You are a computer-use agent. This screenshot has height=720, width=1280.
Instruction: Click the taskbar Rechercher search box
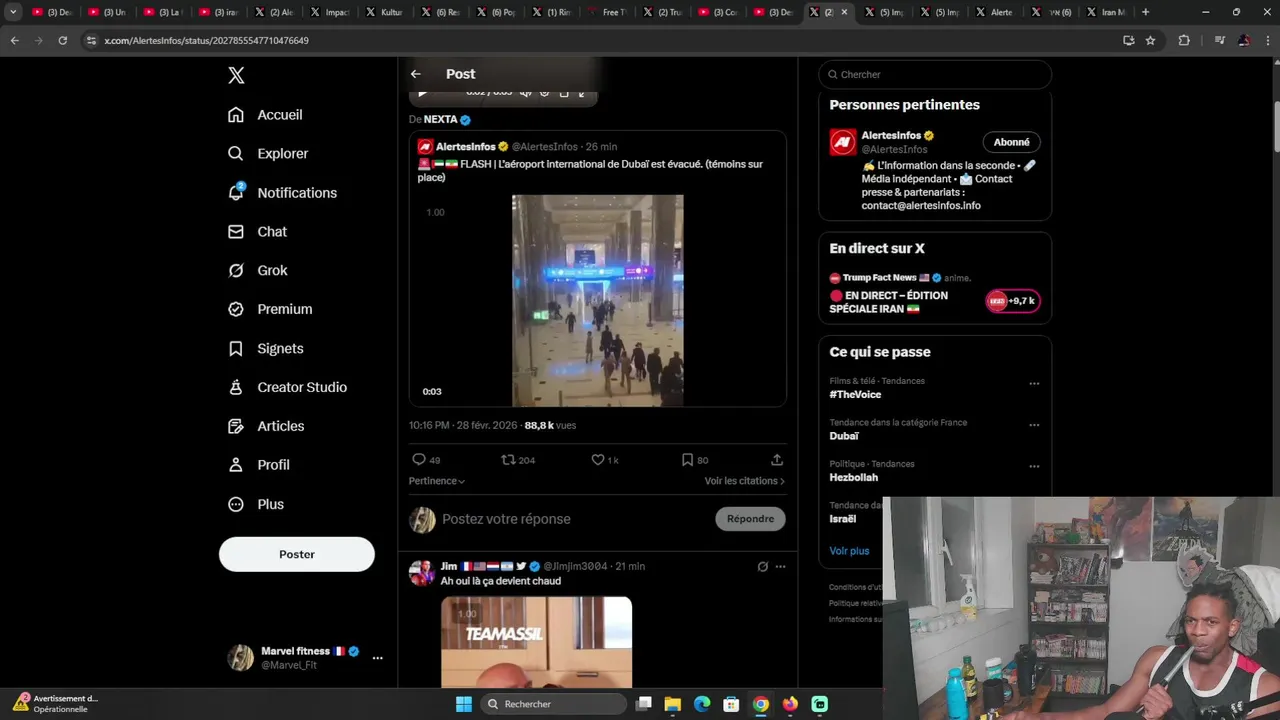[553, 704]
